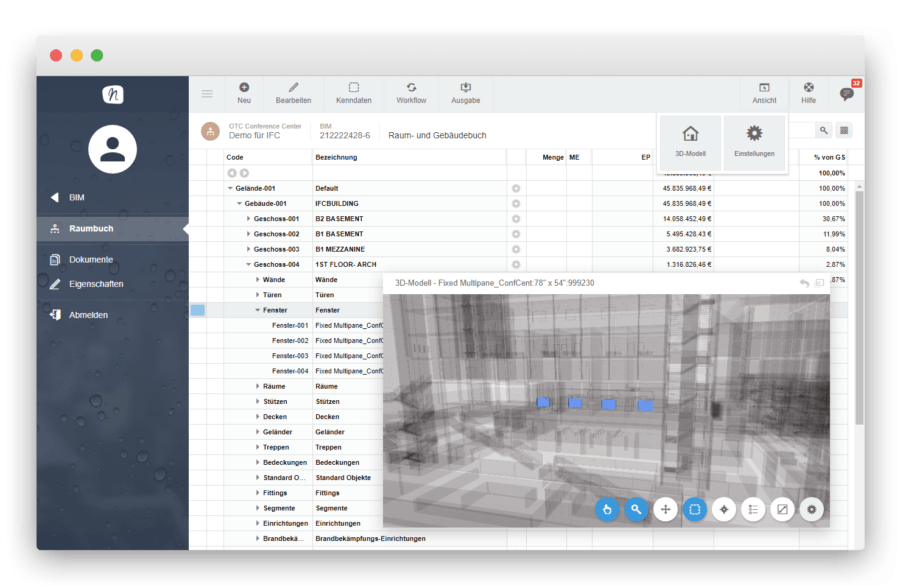Activate the zoom tool in the 3D viewer
Image resolution: width=900 pixels, height=586 pixels.
pyautogui.click(x=636, y=509)
